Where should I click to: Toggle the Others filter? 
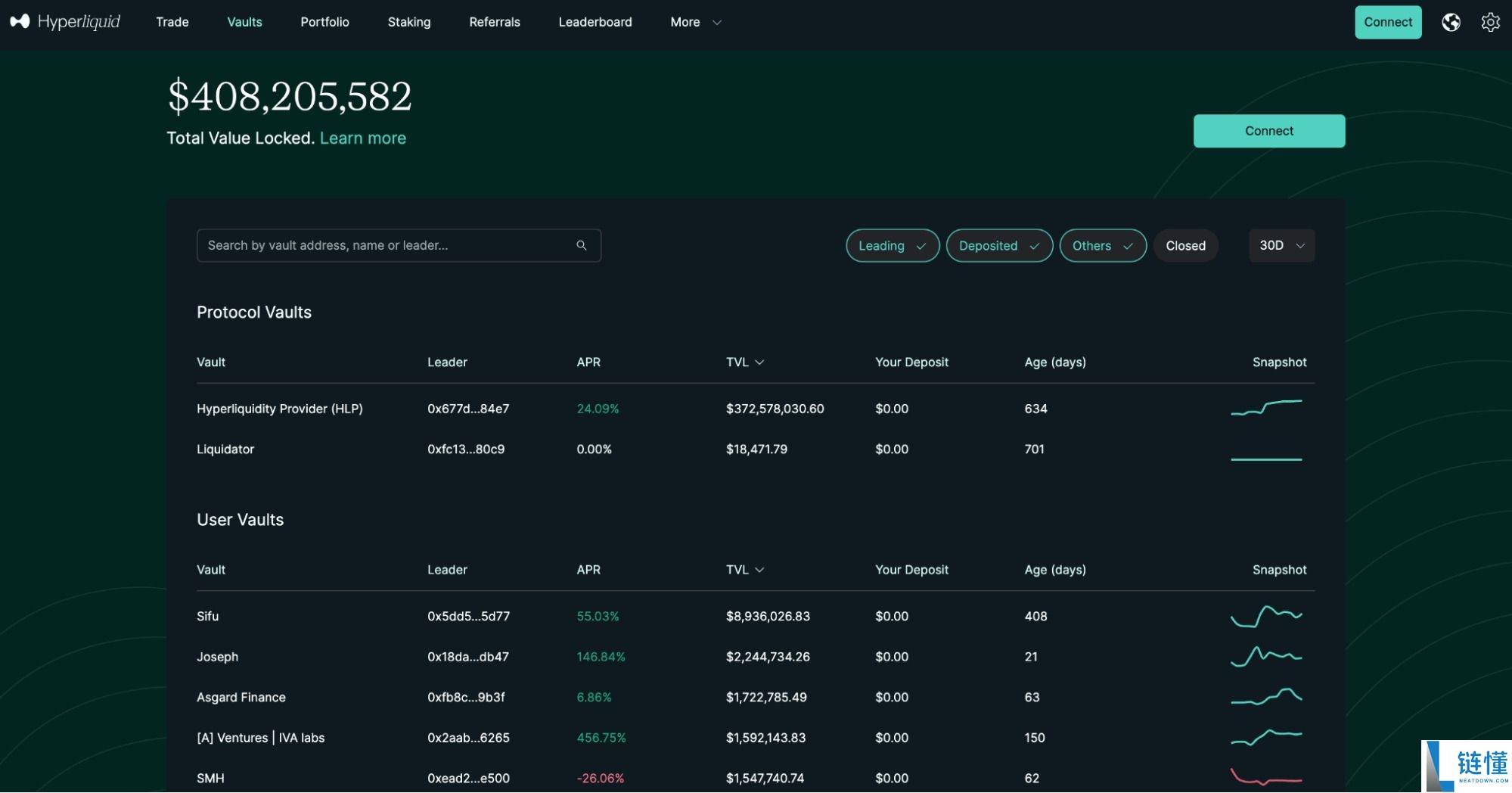coord(1103,246)
